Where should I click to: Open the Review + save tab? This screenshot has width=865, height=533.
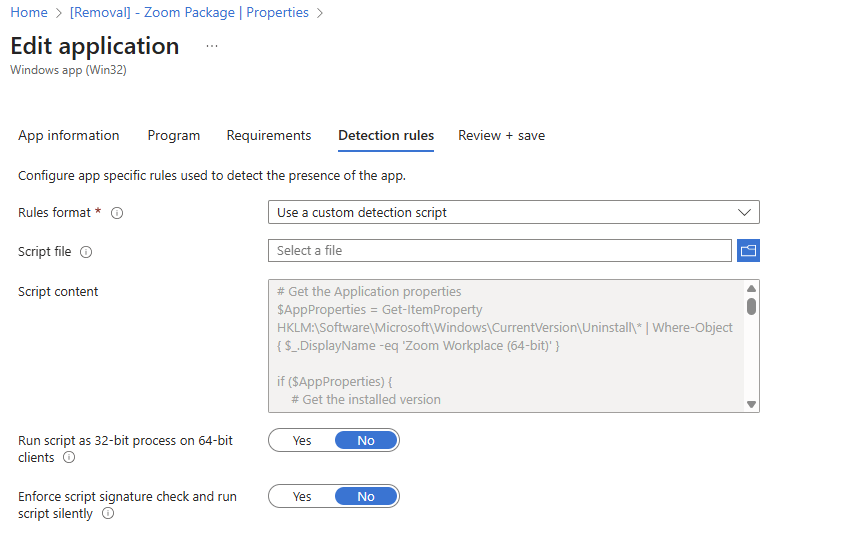(501, 135)
